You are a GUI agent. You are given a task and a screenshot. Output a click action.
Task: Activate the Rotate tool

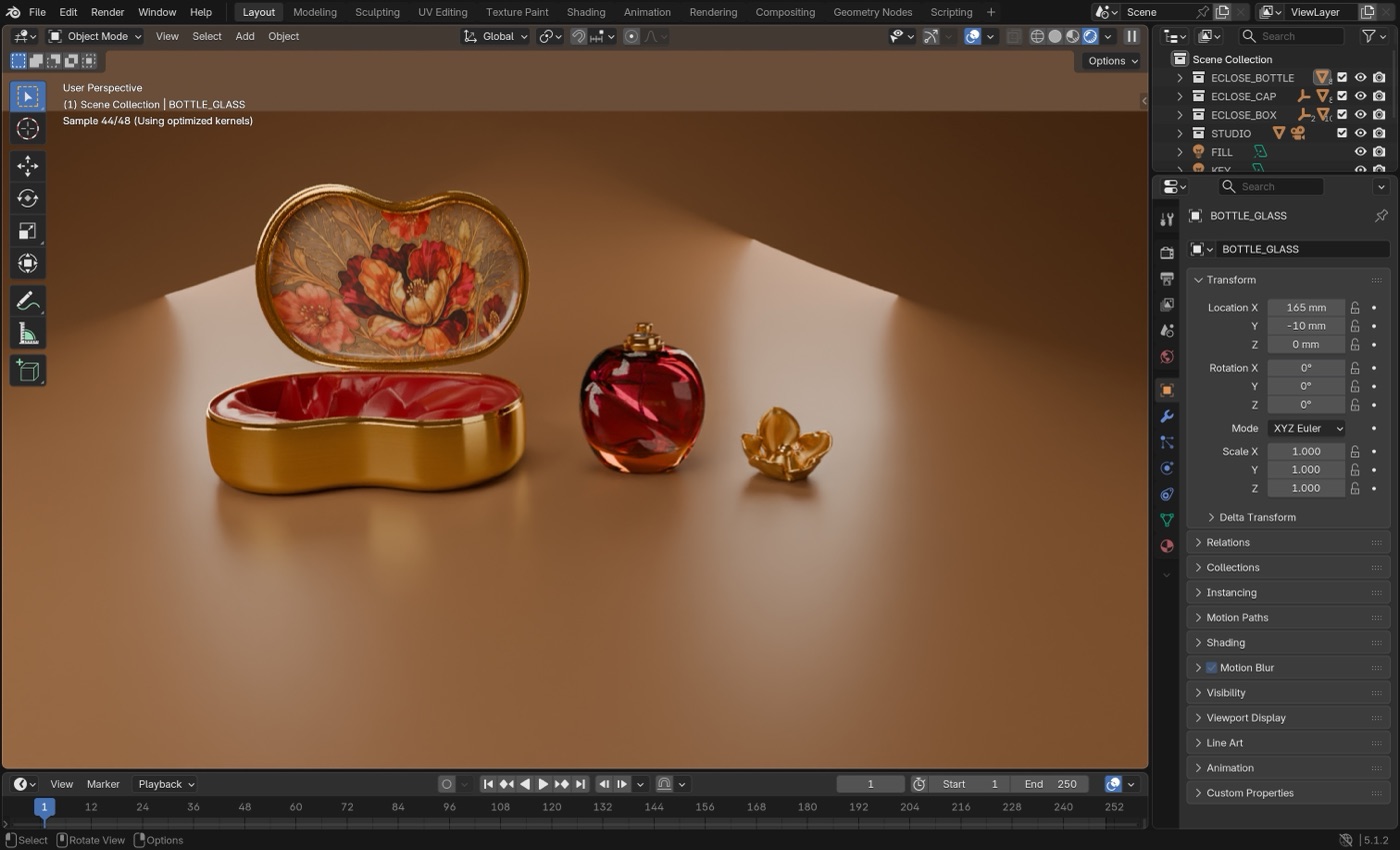click(x=28, y=198)
